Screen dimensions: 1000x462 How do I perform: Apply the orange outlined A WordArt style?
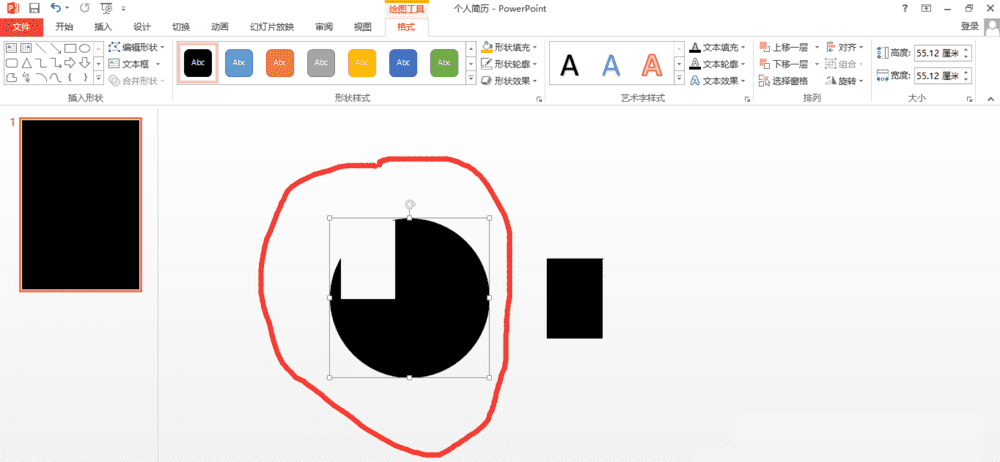click(x=651, y=64)
